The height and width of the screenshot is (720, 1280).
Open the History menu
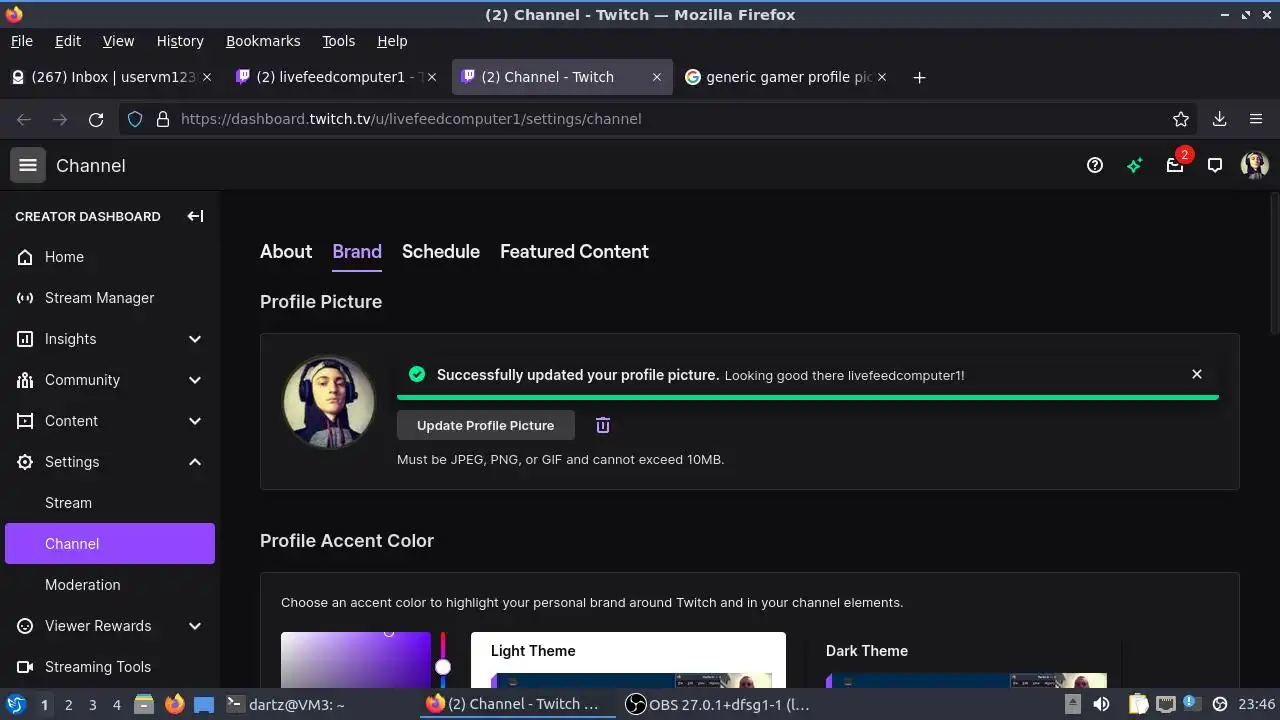tap(180, 41)
